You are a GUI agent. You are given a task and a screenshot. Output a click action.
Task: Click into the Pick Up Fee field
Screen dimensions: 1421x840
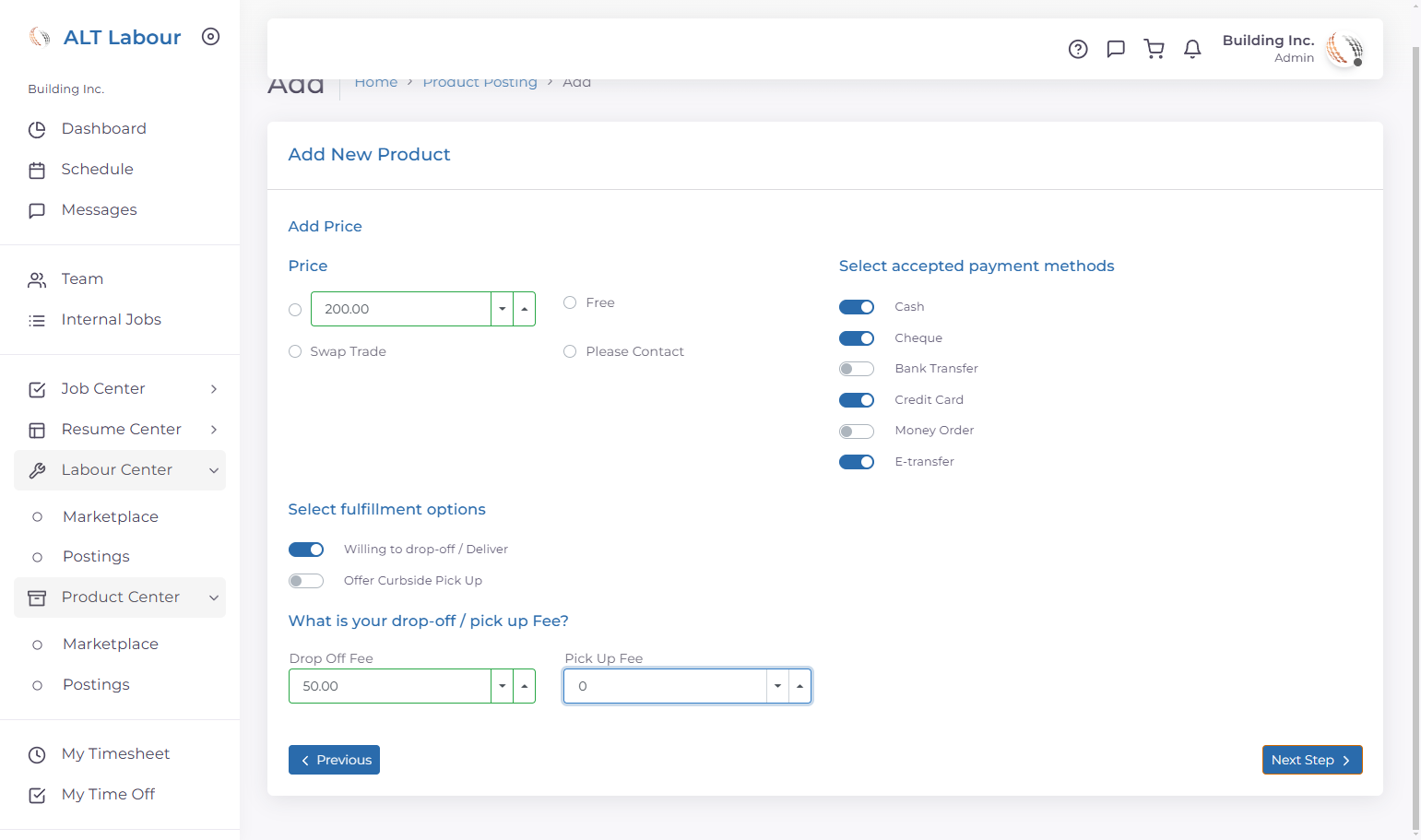(666, 686)
